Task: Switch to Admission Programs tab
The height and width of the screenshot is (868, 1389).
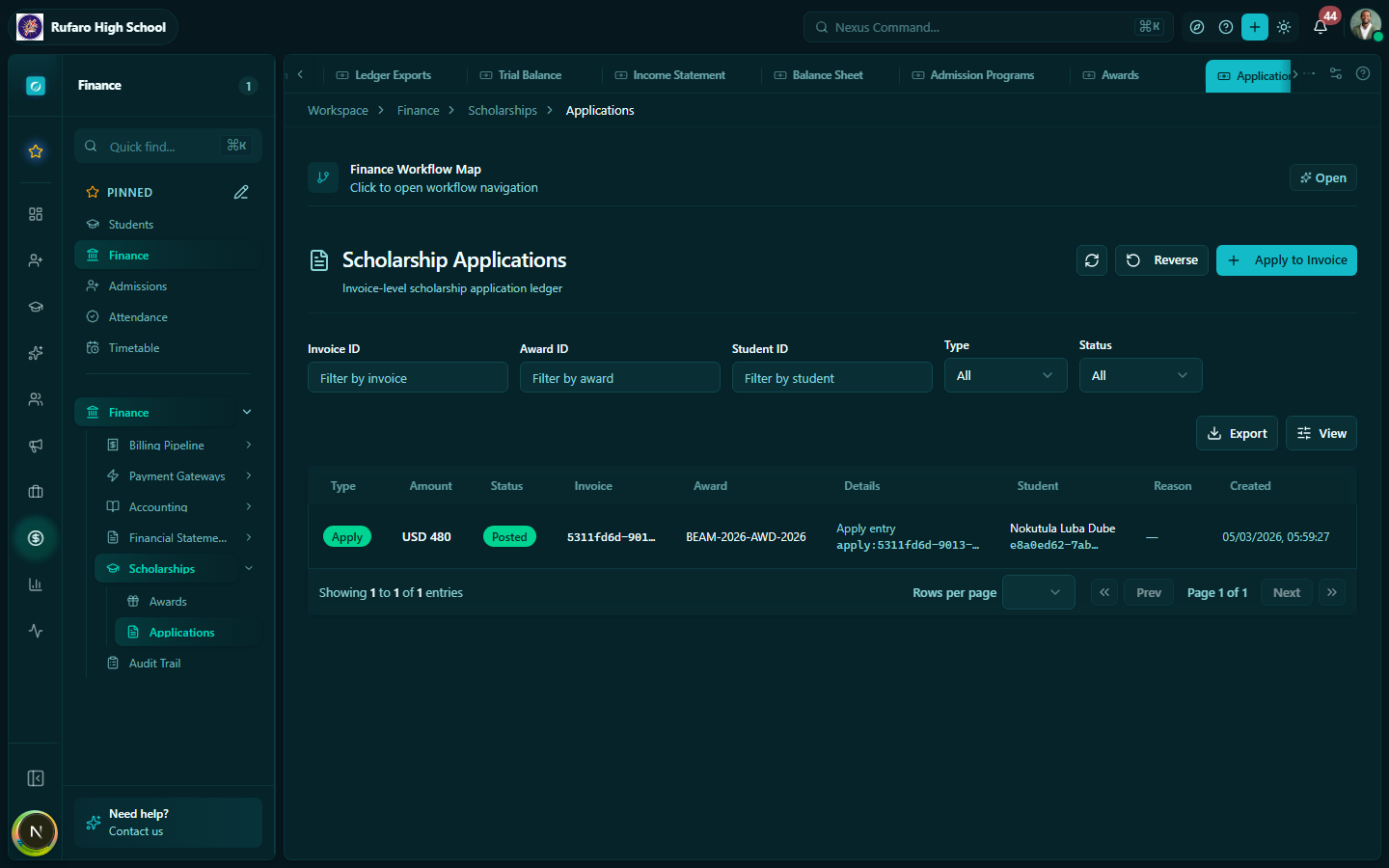Action: tap(973, 75)
